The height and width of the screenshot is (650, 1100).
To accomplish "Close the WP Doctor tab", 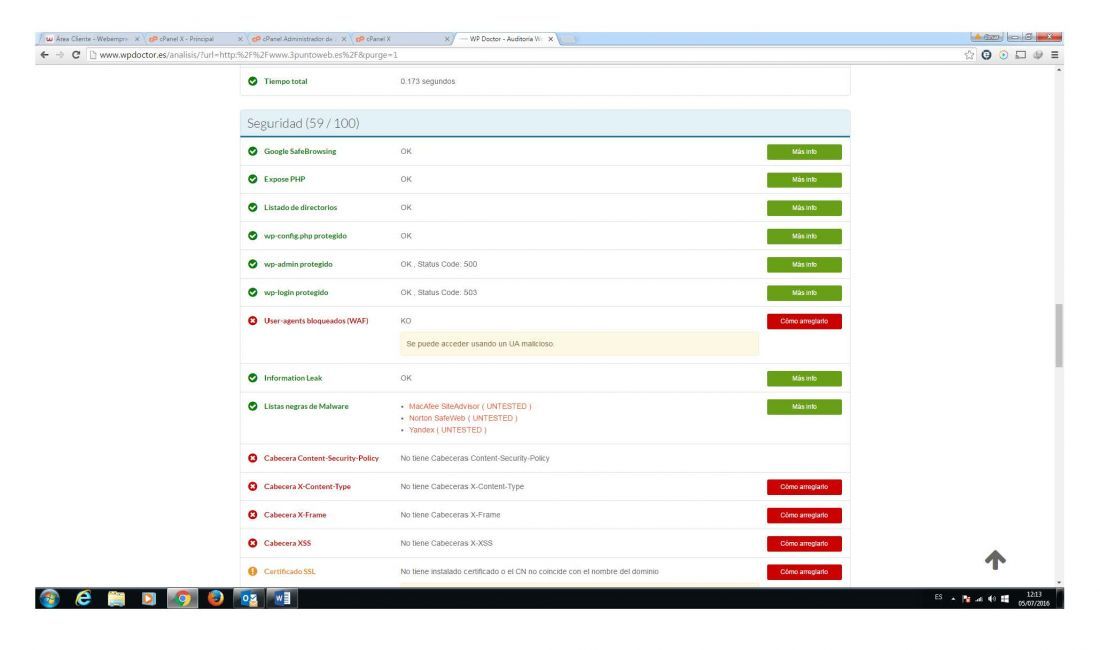I will [551, 39].
